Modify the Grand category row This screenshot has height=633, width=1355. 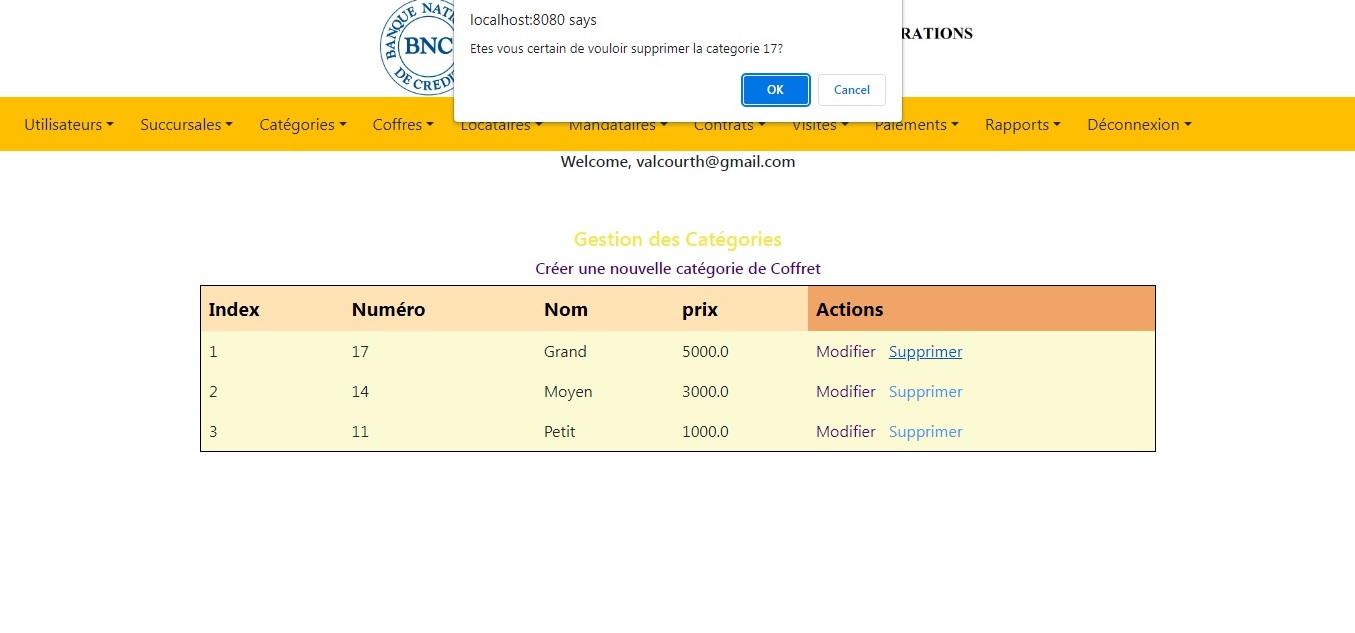[x=845, y=352]
